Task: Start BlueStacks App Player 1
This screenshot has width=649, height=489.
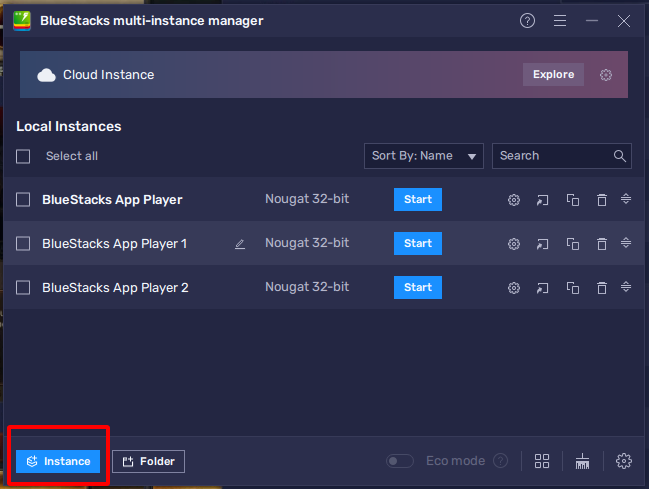Action: [417, 244]
